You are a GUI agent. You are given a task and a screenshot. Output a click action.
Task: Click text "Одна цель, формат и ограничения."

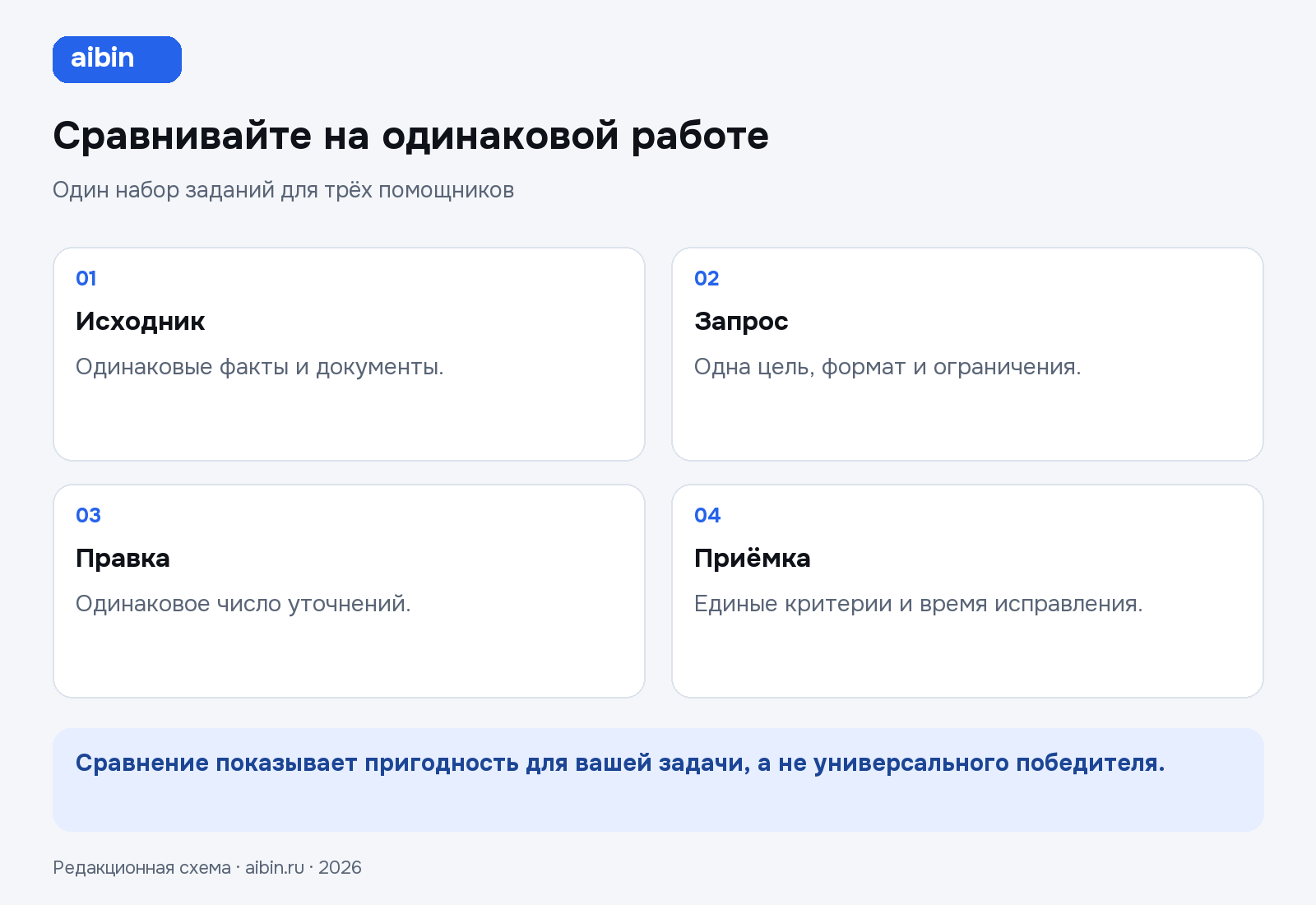(x=887, y=367)
